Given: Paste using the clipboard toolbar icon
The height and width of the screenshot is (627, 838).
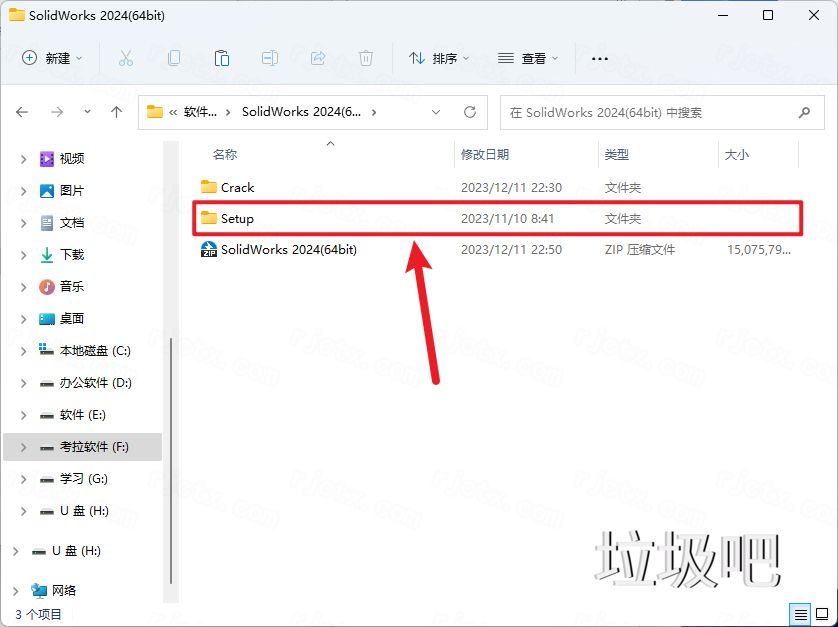Looking at the screenshot, I should coord(222,59).
